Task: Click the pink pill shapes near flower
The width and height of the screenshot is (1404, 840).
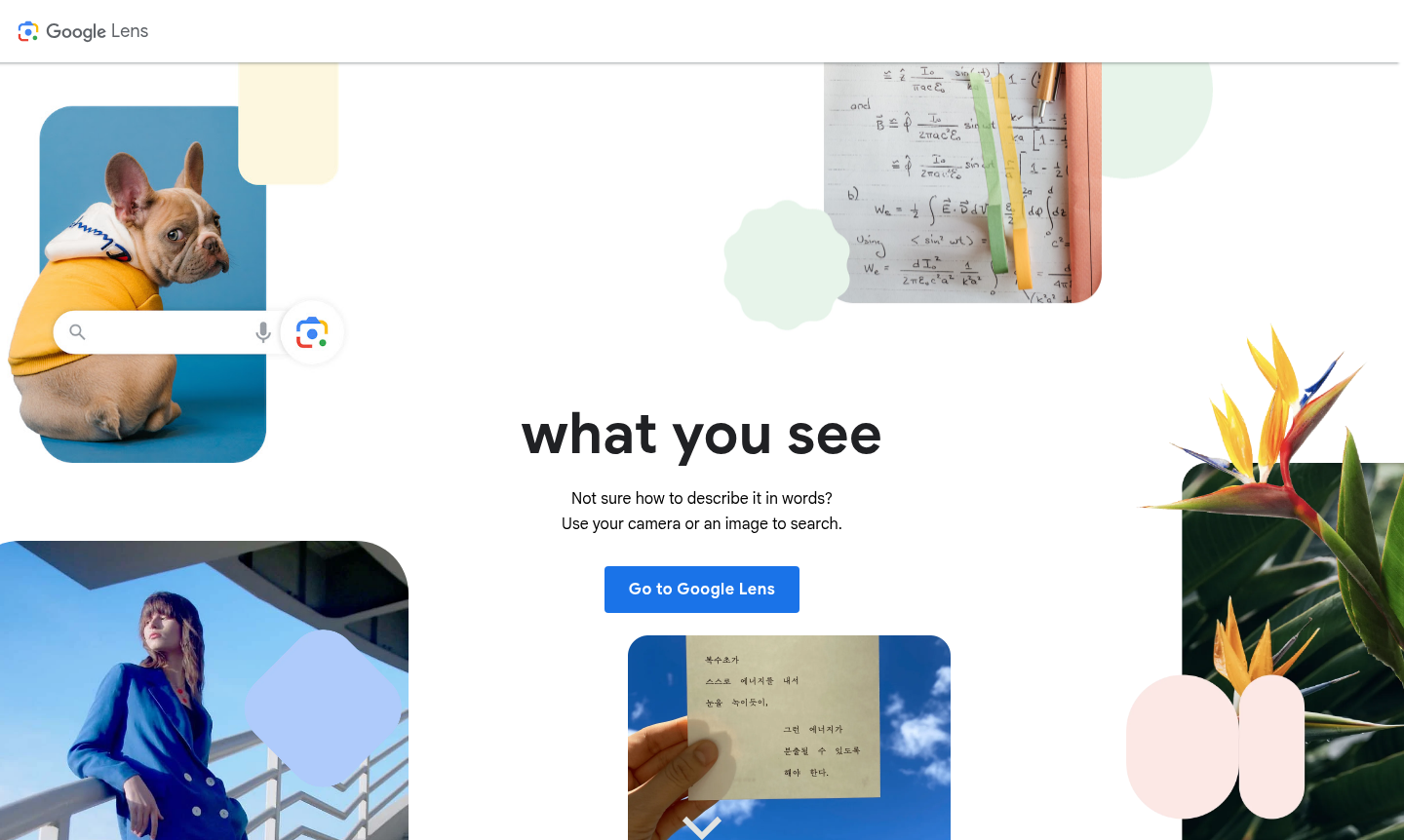Action: (x=1216, y=746)
